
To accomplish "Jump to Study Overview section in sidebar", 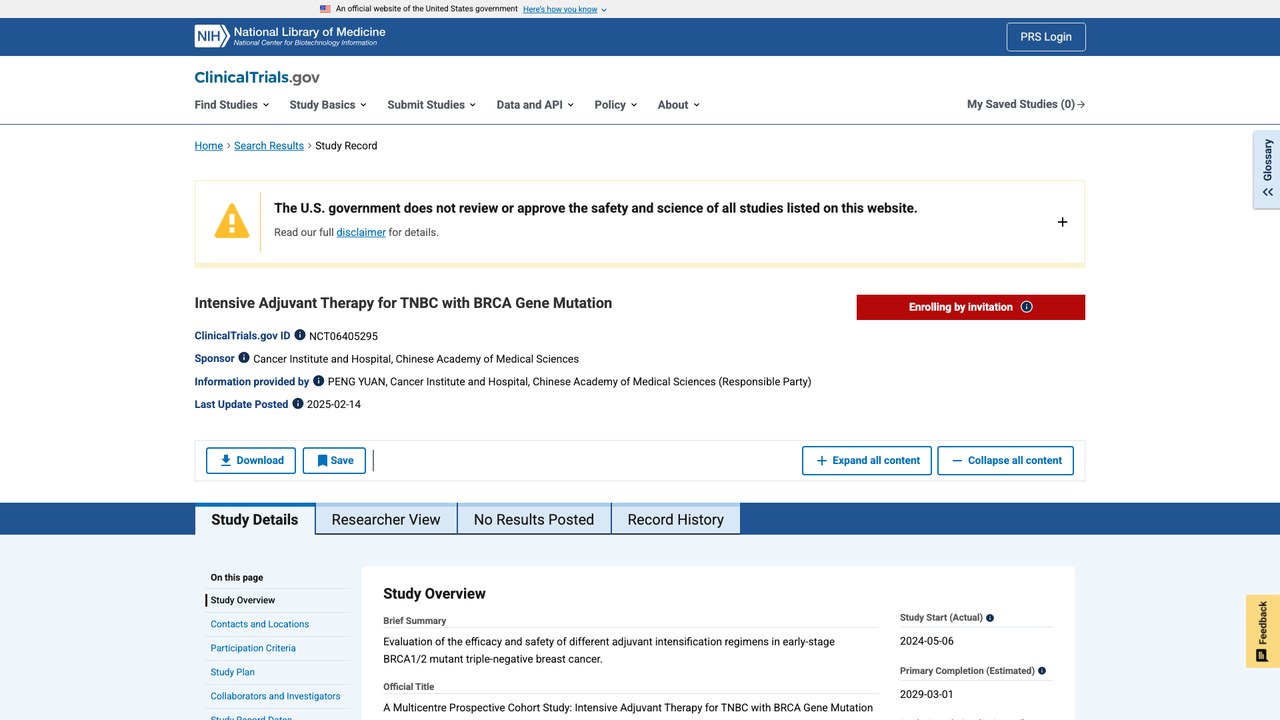I will point(243,600).
